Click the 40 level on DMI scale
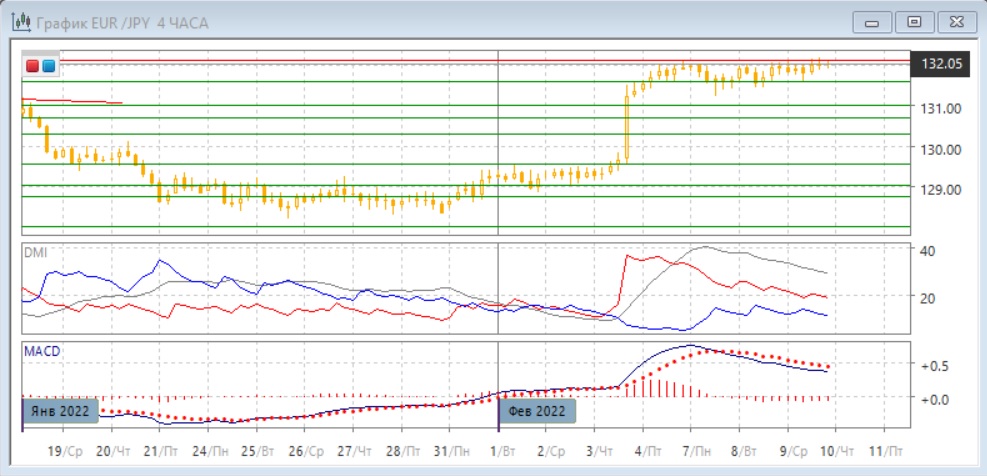The image size is (987, 476). coord(928,250)
